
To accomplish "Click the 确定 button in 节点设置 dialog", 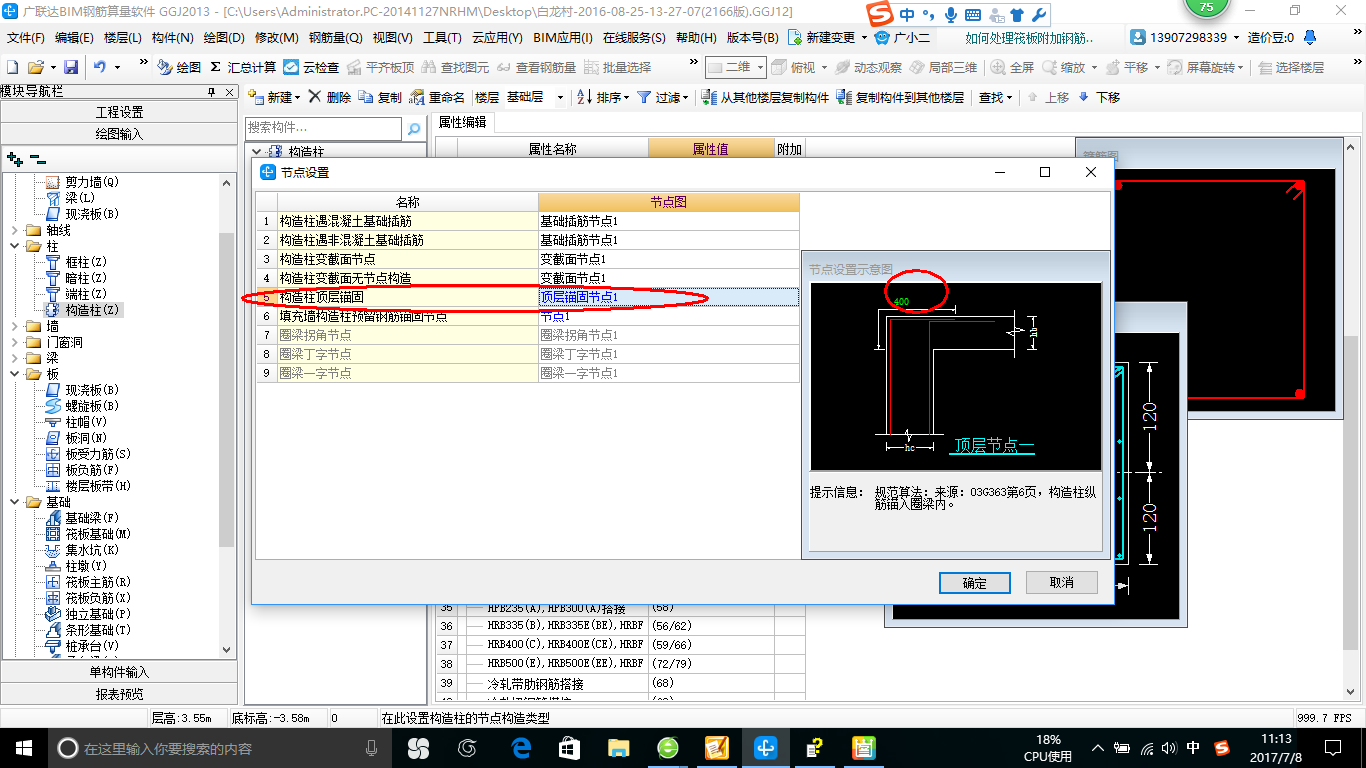I will pos(975,582).
